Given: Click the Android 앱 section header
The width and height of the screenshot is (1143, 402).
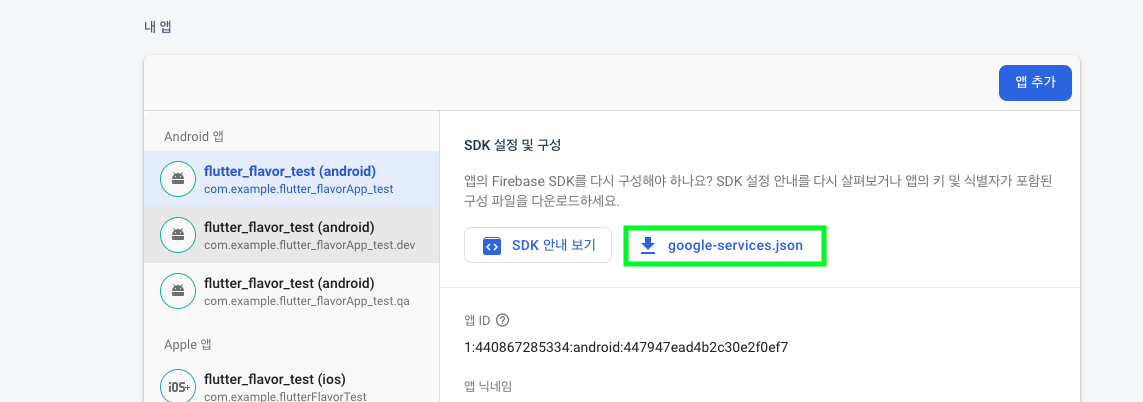Looking at the screenshot, I should tap(193, 136).
